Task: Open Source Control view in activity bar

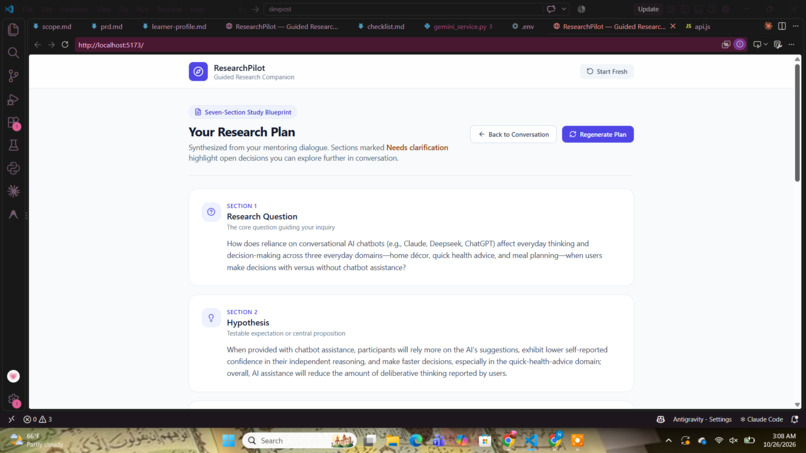Action: 13,76
